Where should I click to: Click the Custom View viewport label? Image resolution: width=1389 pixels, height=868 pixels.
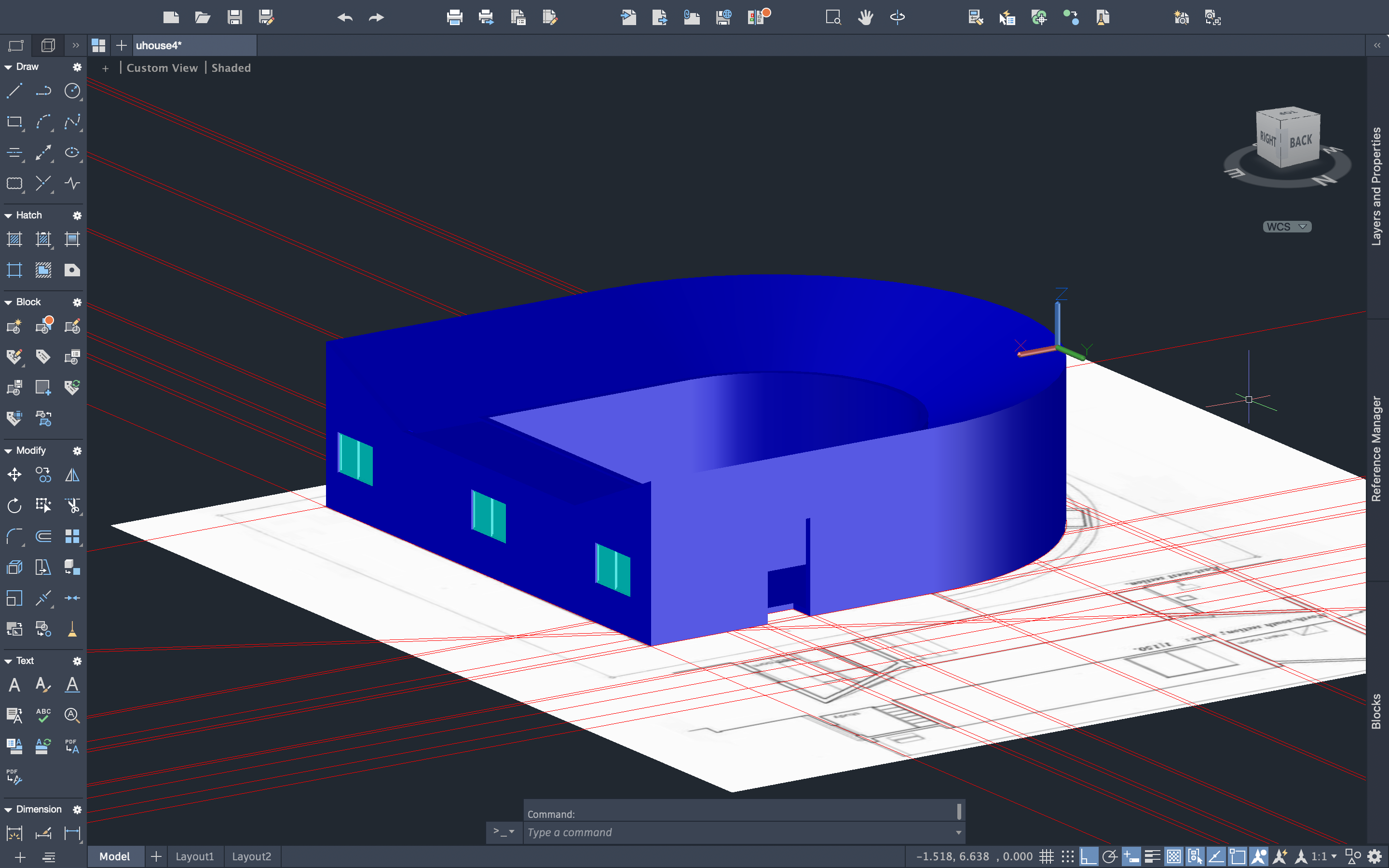click(162, 68)
